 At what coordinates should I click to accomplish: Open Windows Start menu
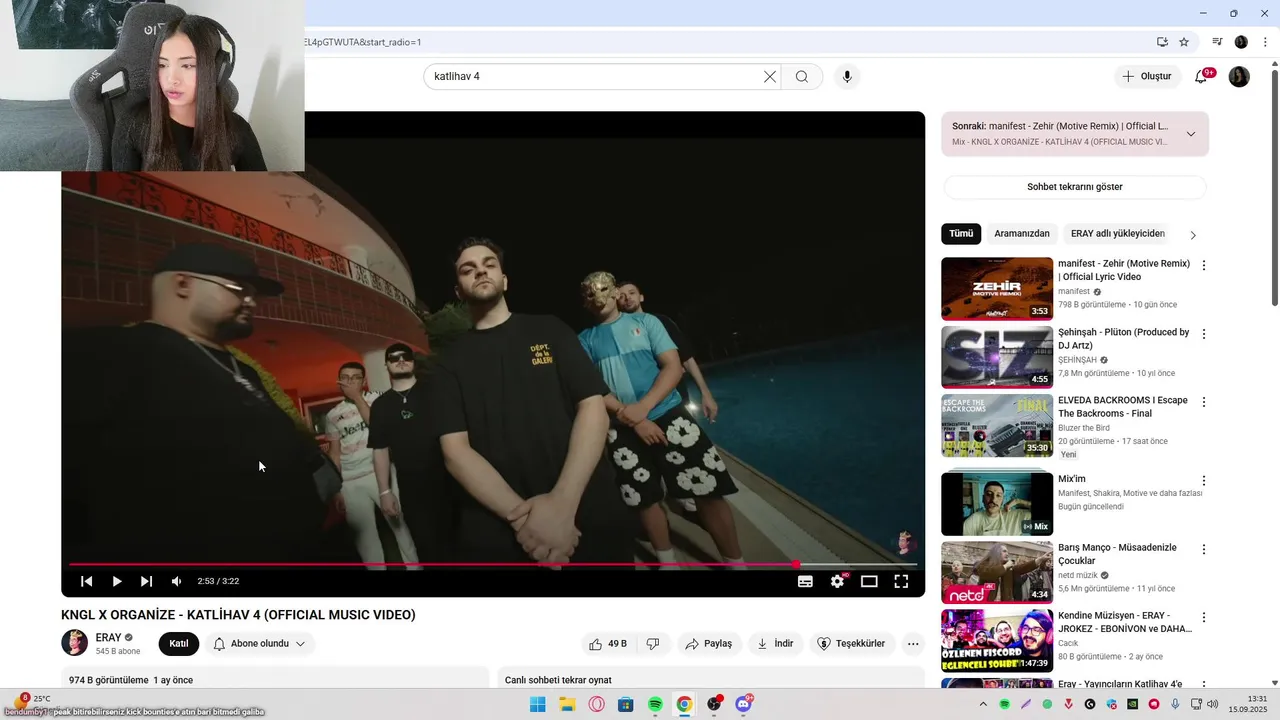click(538, 704)
